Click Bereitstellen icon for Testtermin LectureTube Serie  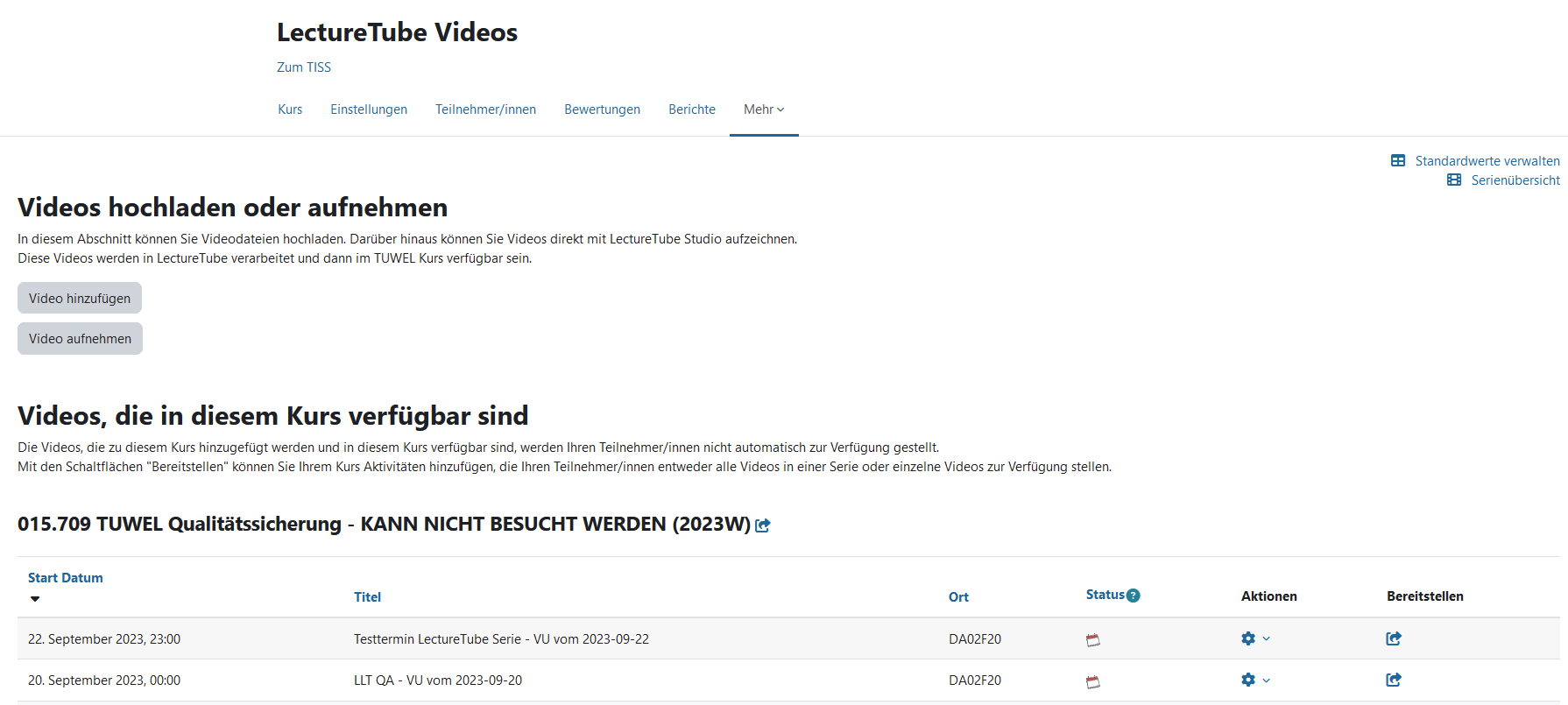(1394, 638)
